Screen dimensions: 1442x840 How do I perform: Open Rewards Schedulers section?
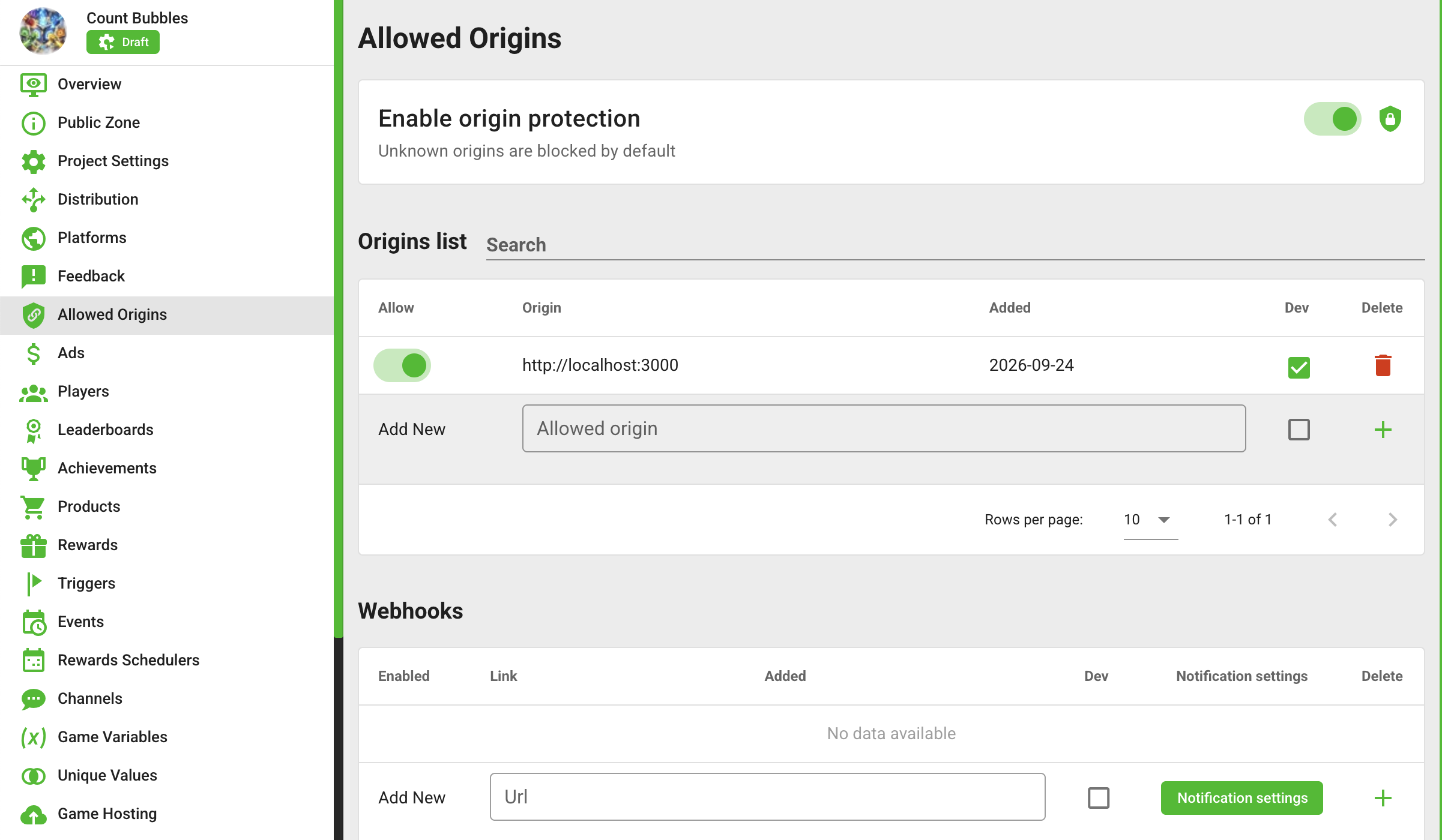click(167, 661)
